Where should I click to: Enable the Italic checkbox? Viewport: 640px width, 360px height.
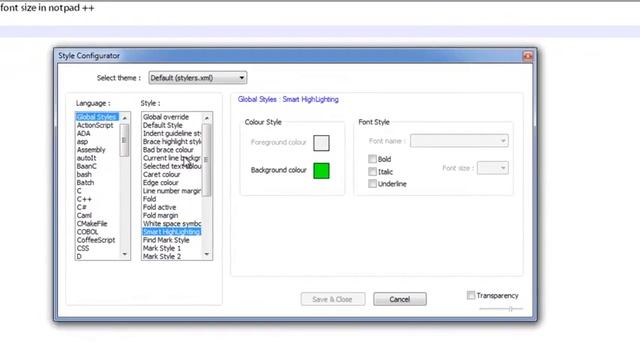[372, 171]
